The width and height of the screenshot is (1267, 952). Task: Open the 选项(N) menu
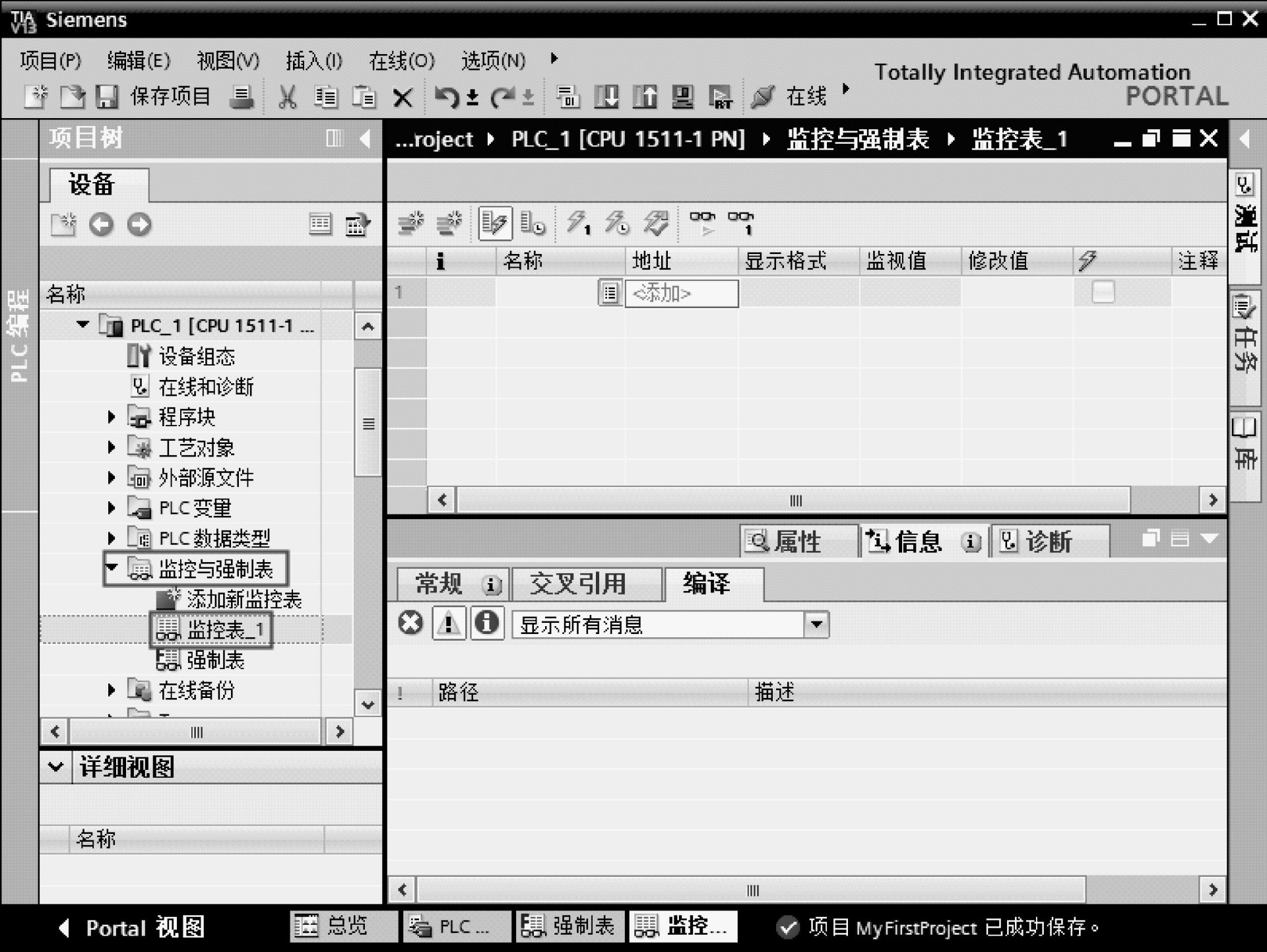[x=494, y=61]
